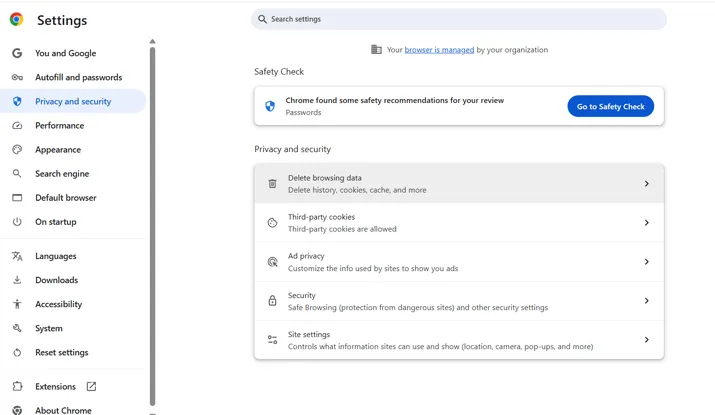This screenshot has width=715, height=415.
Task: Expand Site settings via its chevron arrow
Action: coord(646,340)
